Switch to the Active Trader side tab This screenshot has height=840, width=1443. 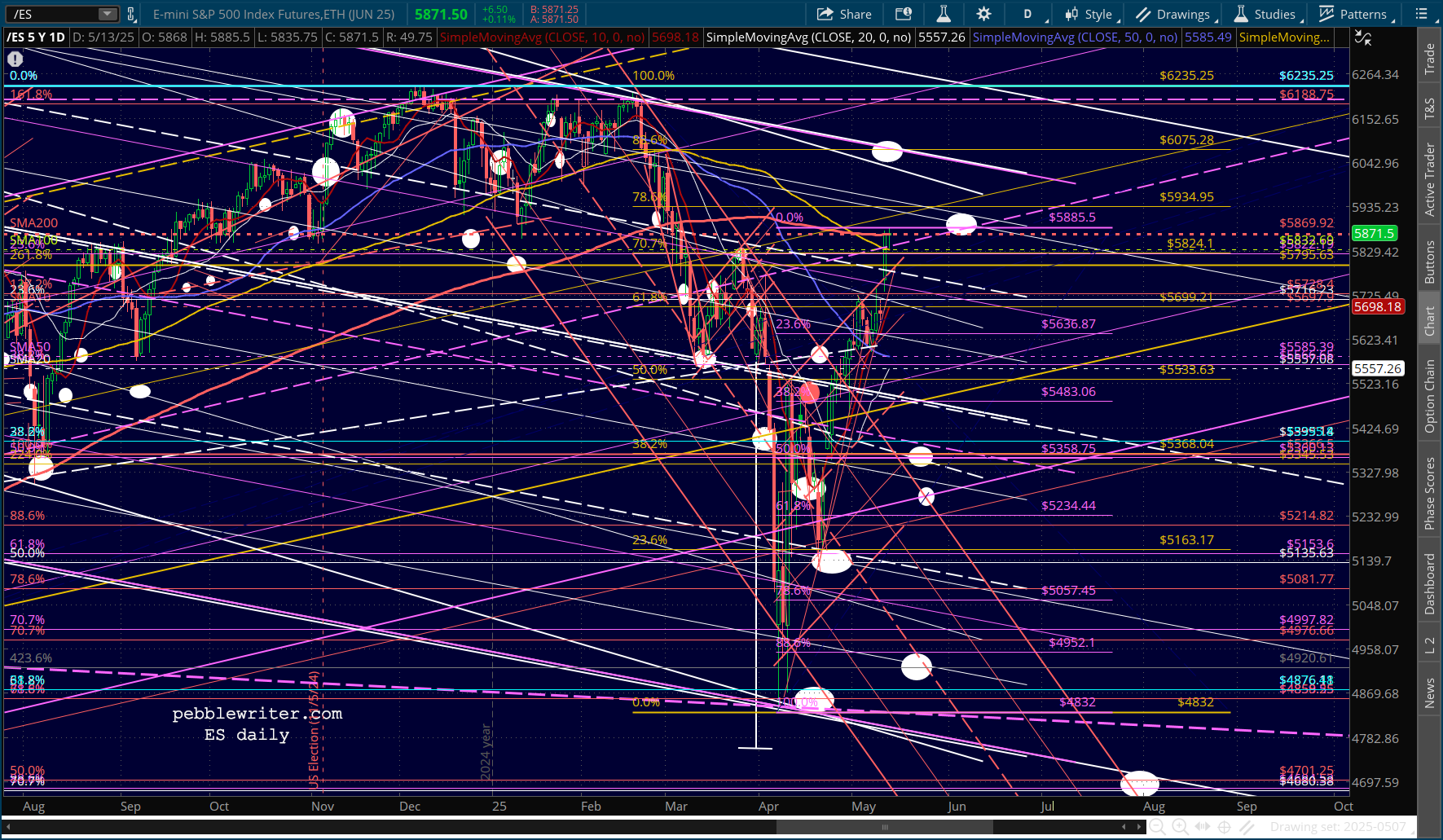tap(1429, 179)
